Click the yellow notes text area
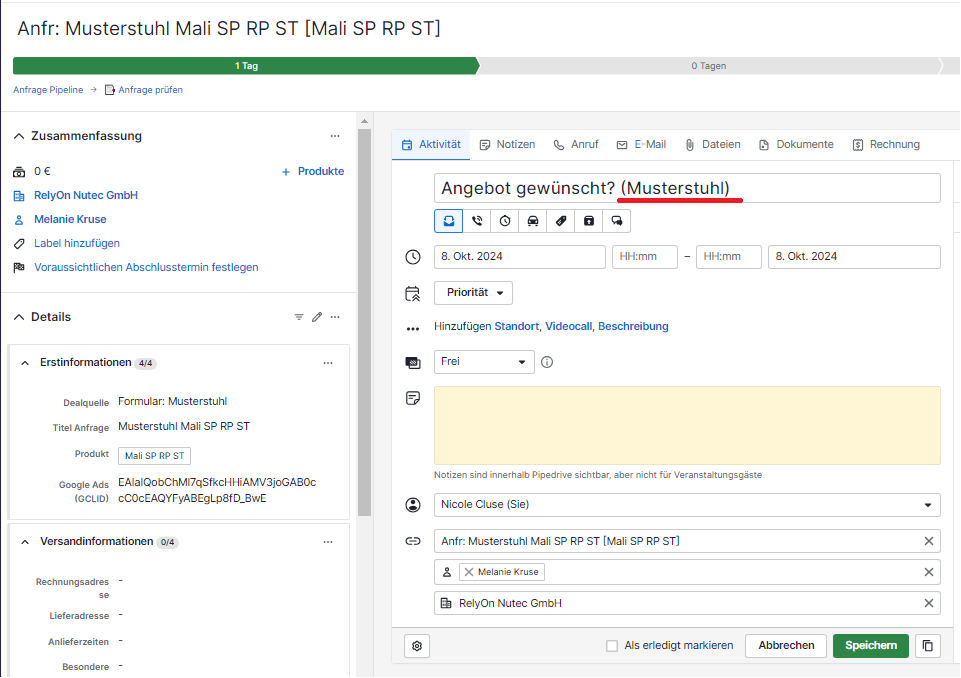The height and width of the screenshot is (678, 961). [686, 425]
